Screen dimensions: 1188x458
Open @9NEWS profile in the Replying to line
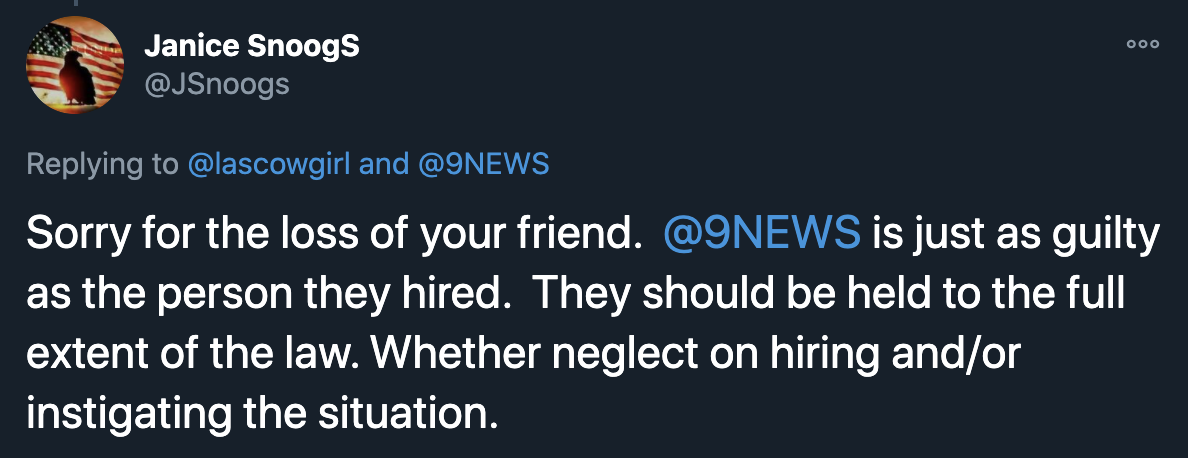482,165
